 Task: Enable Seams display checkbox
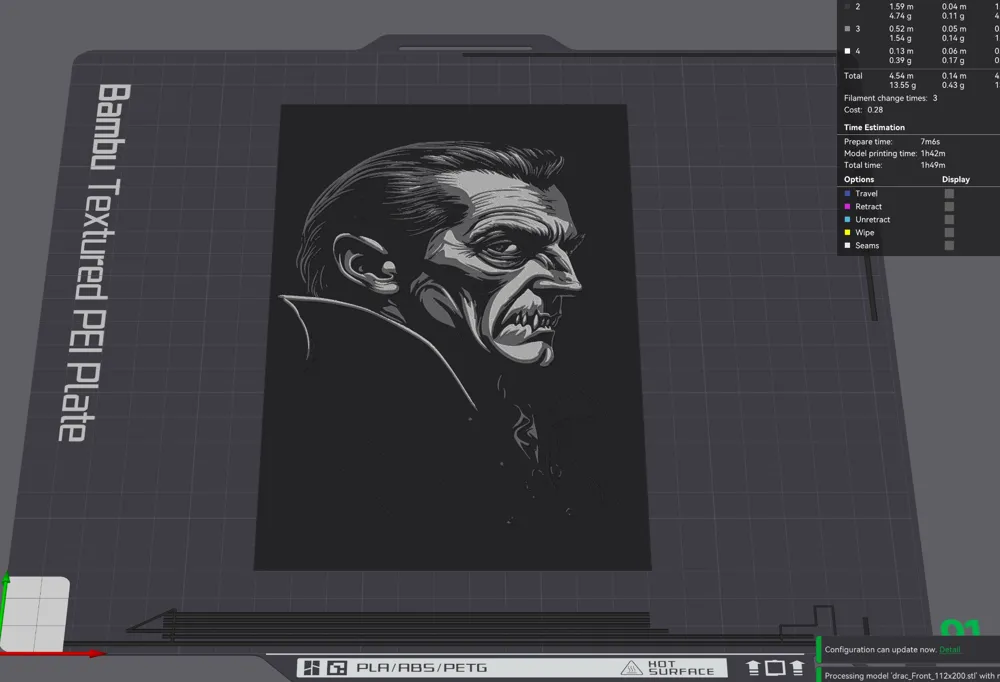tap(949, 246)
